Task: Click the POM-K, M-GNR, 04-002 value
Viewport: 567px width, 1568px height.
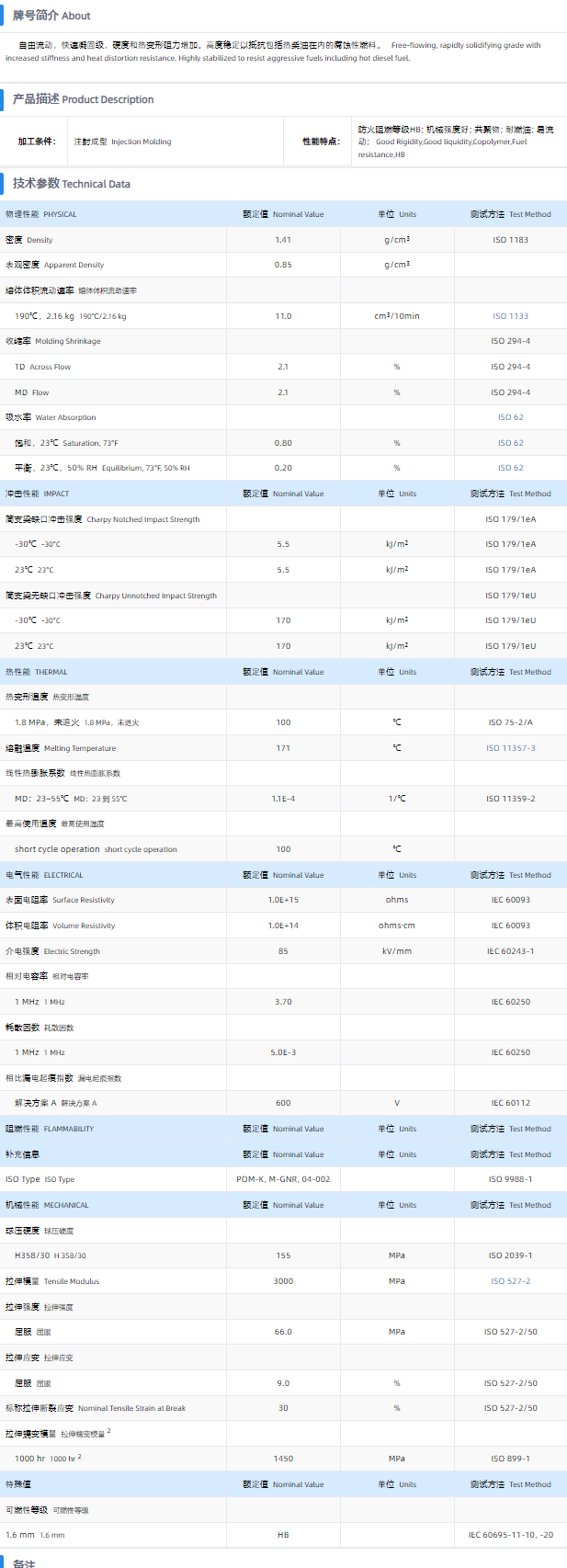Action: point(283,1179)
